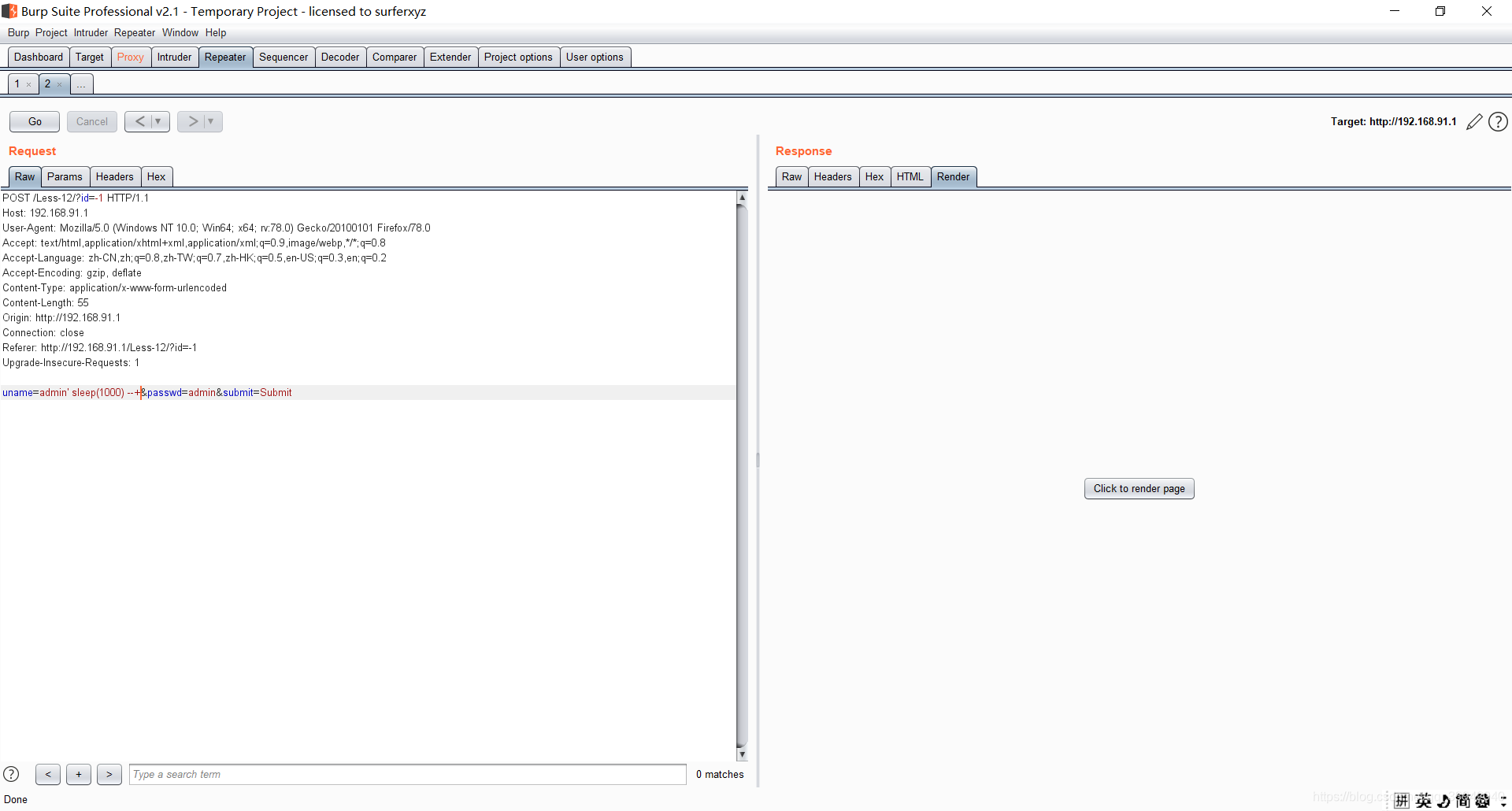Open the Help menu
This screenshot has height=811, width=1512.
216,33
